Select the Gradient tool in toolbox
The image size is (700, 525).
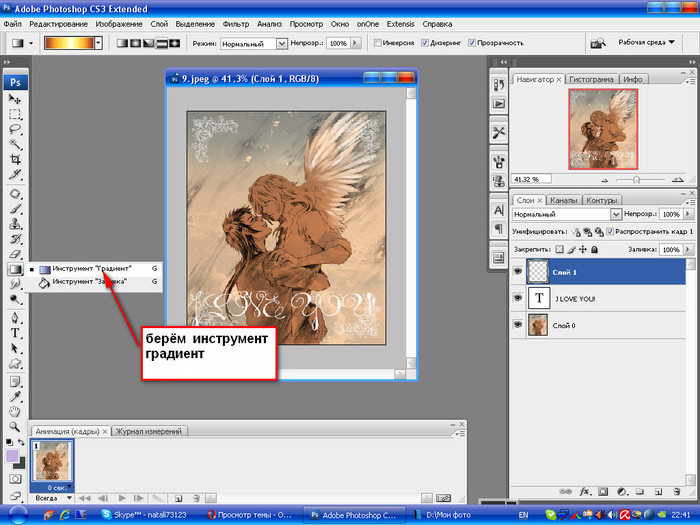coord(15,269)
